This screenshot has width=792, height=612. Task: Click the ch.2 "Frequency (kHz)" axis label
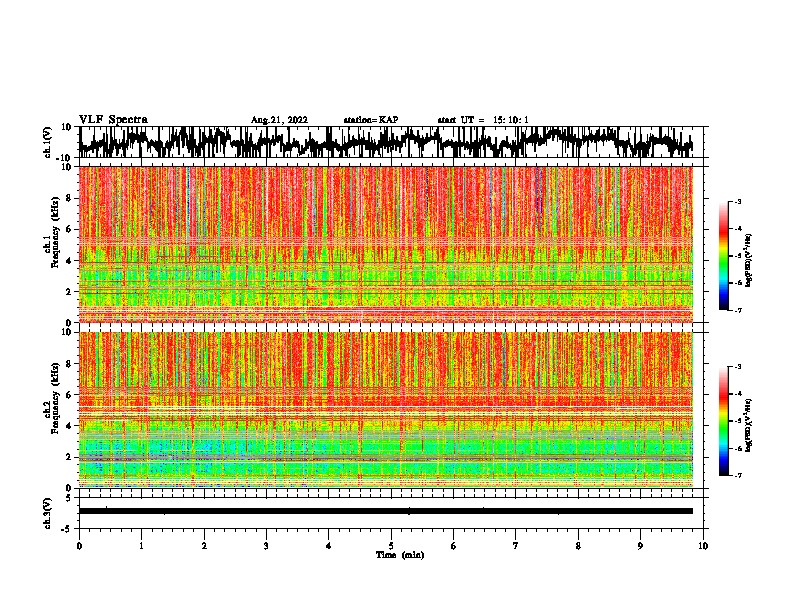tap(55, 398)
